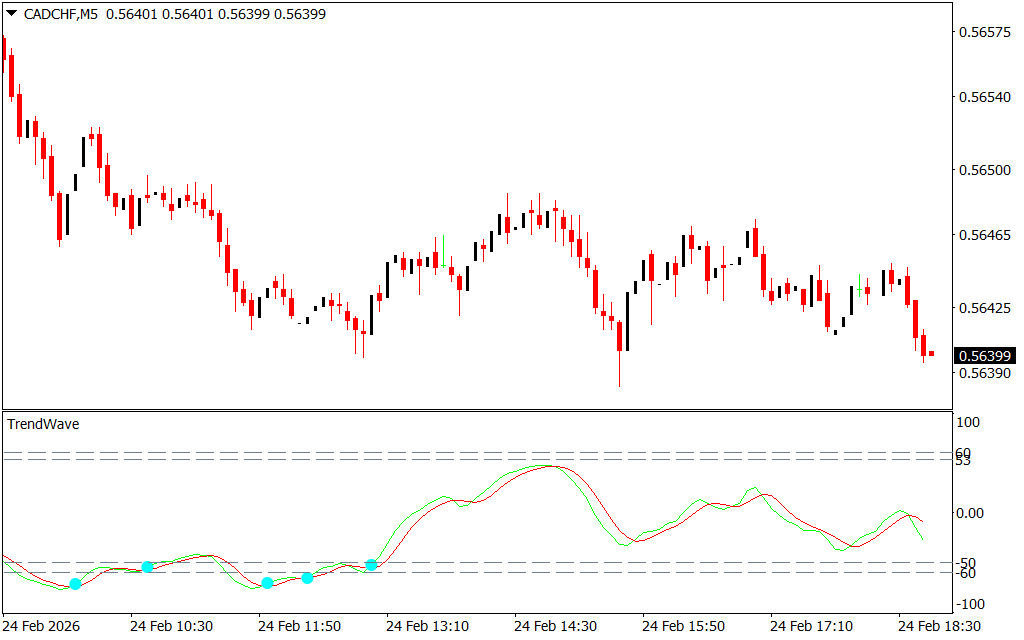Select the rightmost cyan signal dot in TrendWave
This screenshot has width=1024, height=640.
(371, 565)
